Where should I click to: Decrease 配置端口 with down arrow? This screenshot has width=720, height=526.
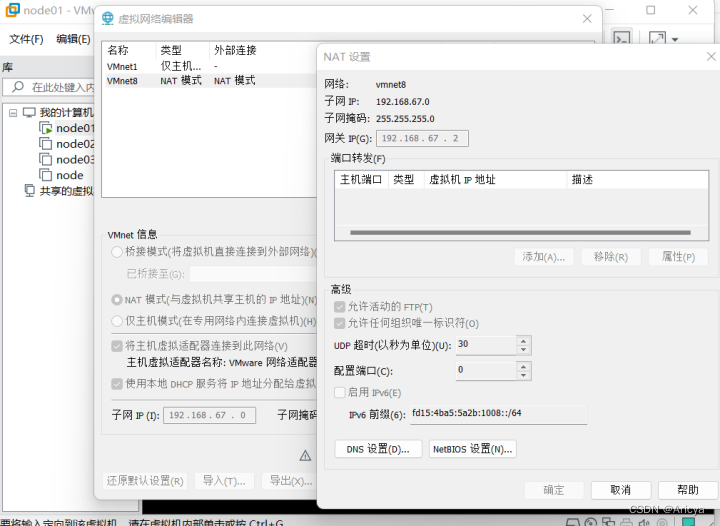[523, 375]
